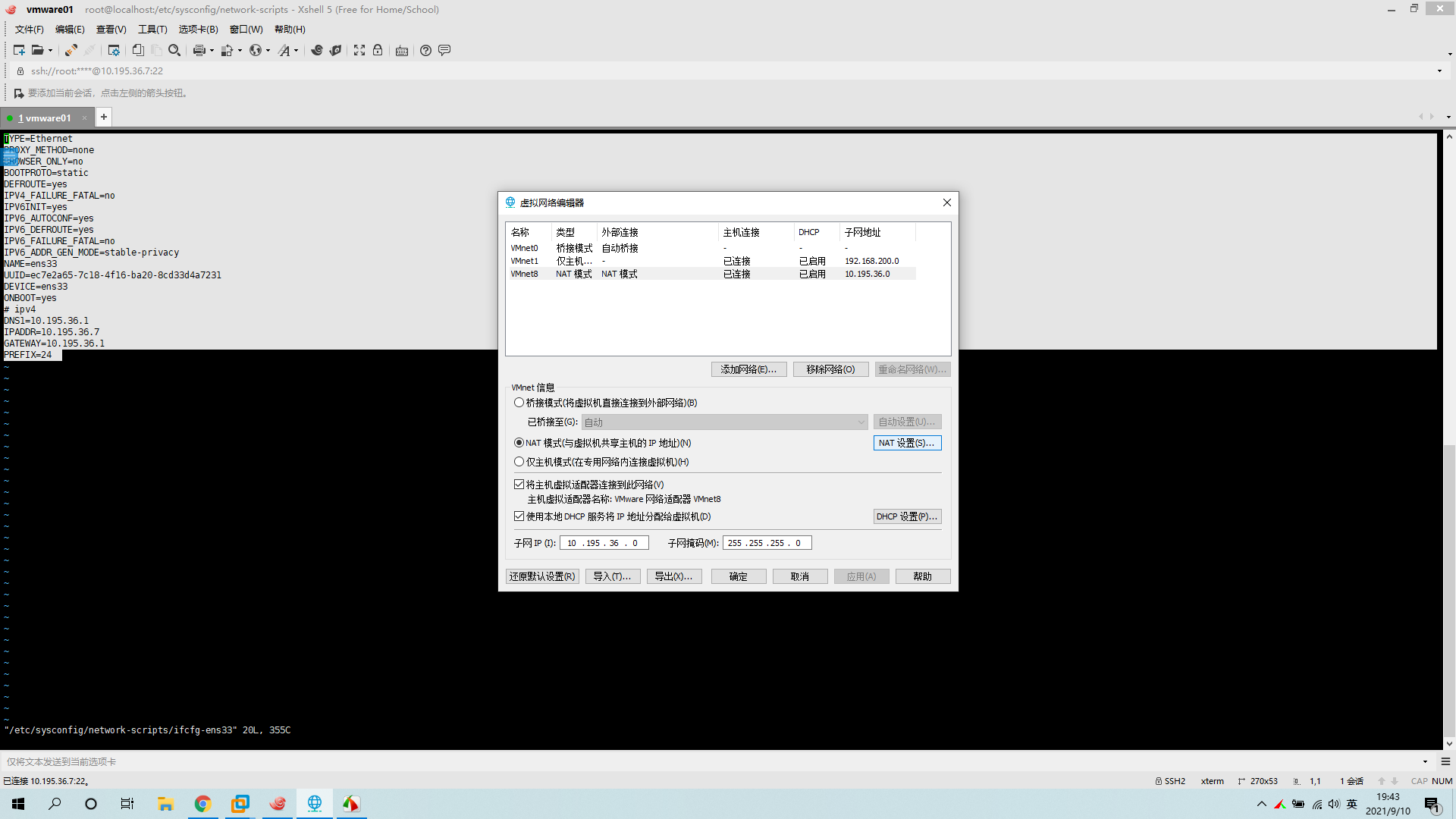Open session folder icon in toolbar
This screenshot has height=819, width=1456.
(37, 50)
